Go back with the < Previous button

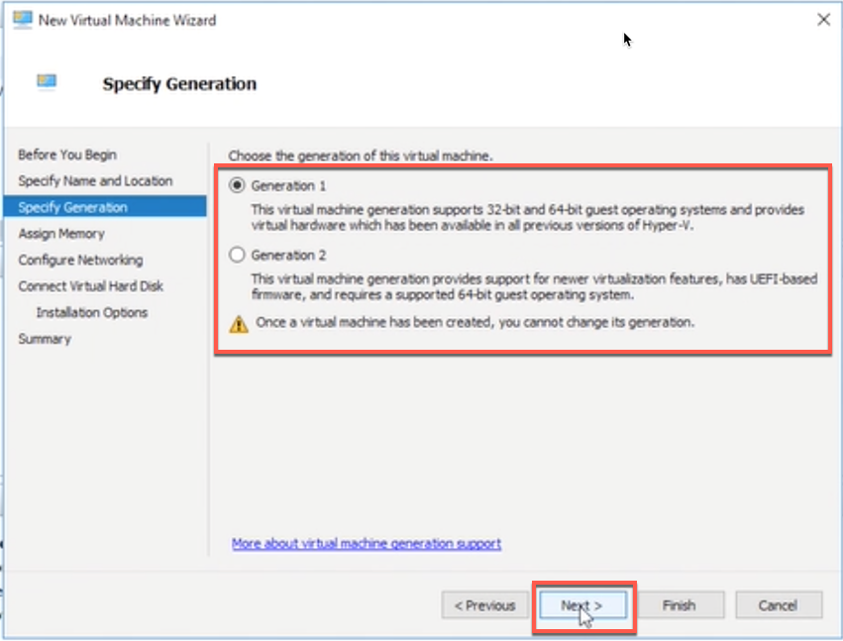click(485, 606)
